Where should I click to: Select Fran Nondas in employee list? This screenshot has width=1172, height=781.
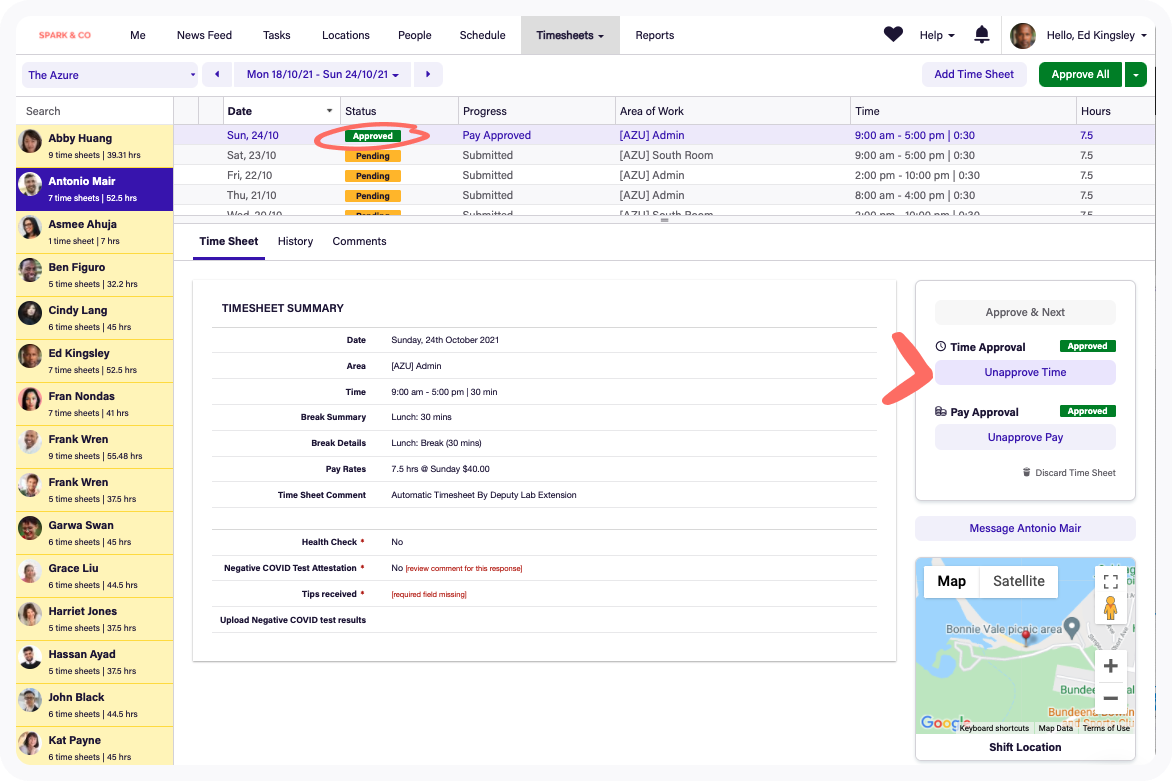click(x=95, y=404)
